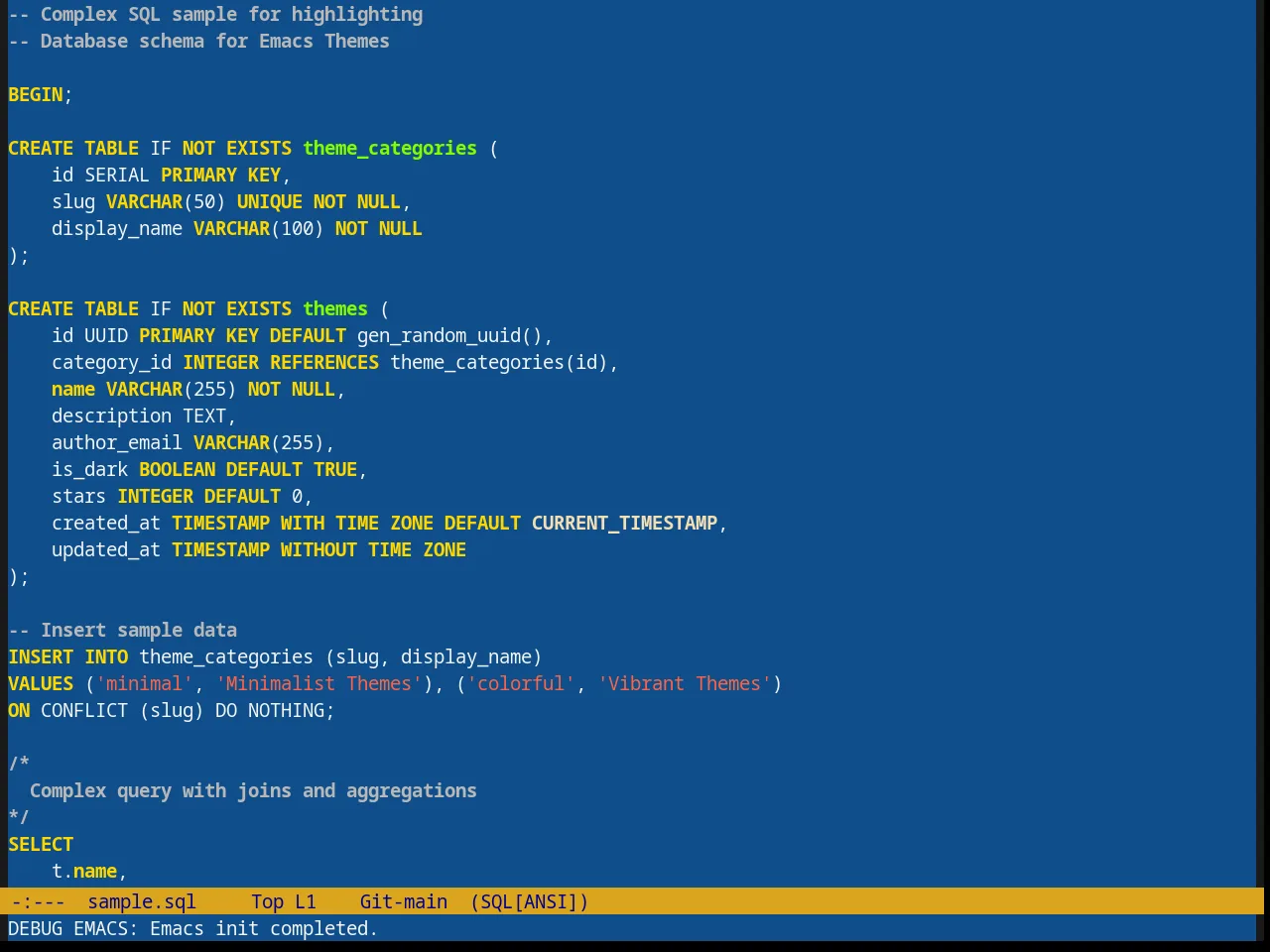
Task: Click t.name in the SELECT list
Action: pos(84,871)
